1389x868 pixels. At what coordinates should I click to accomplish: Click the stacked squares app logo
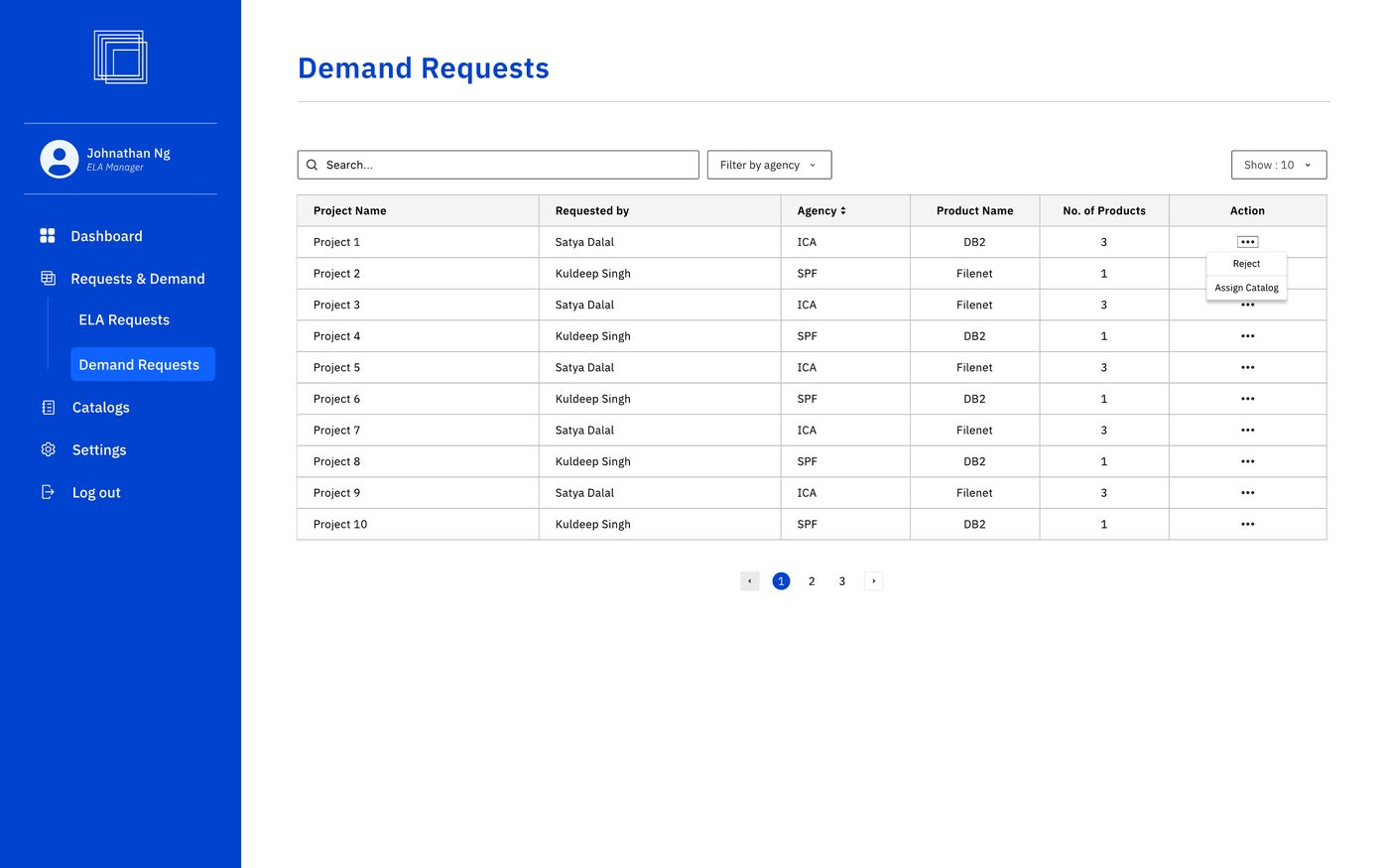point(120,57)
